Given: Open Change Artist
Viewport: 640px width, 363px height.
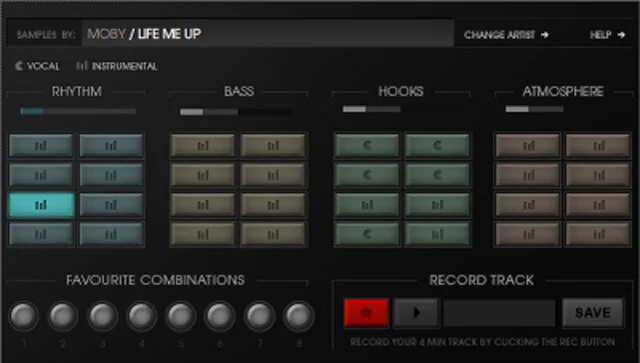Looking at the screenshot, I should point(506,35).
